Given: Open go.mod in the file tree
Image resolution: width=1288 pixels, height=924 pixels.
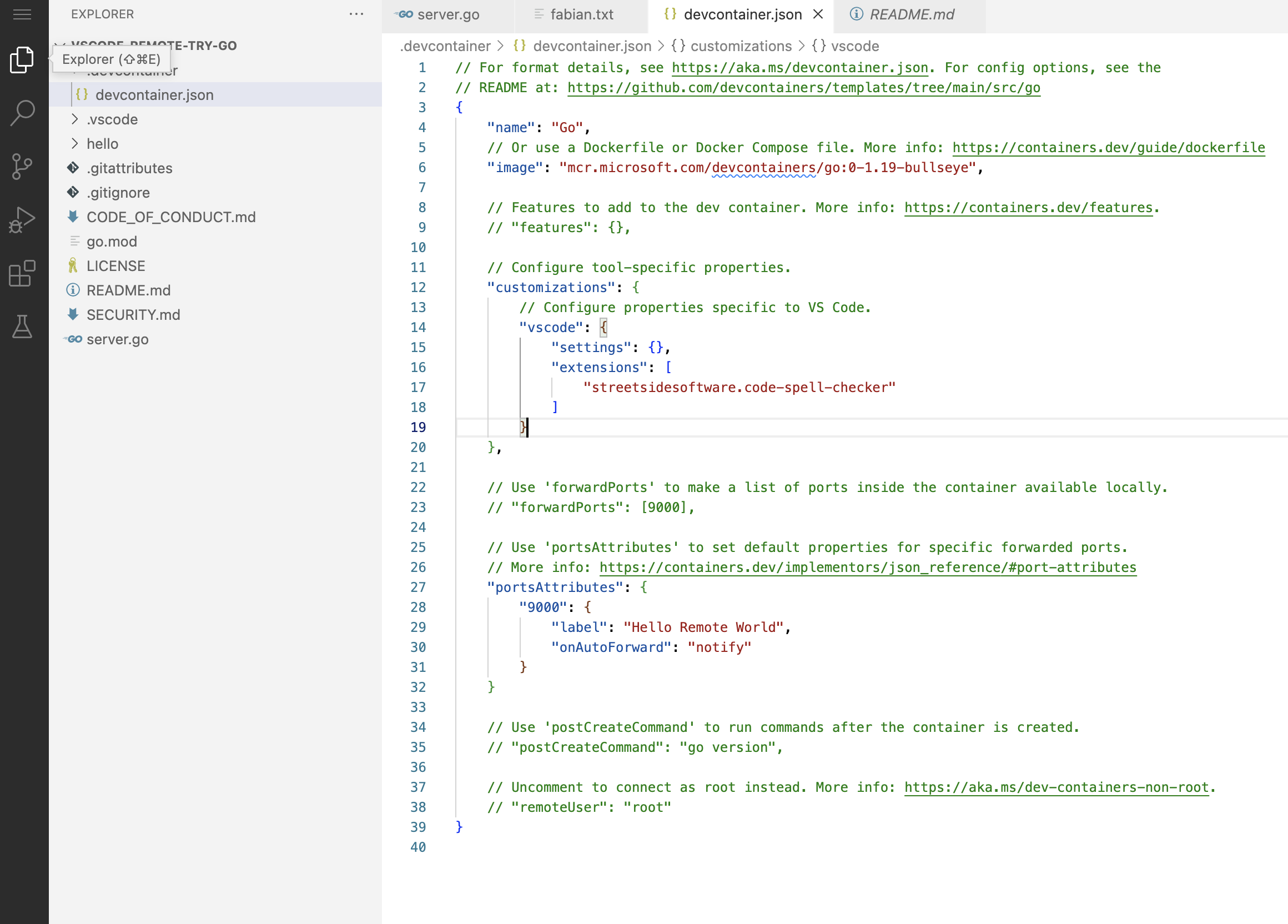Looking at the screenshot, I should click(112, 242).
